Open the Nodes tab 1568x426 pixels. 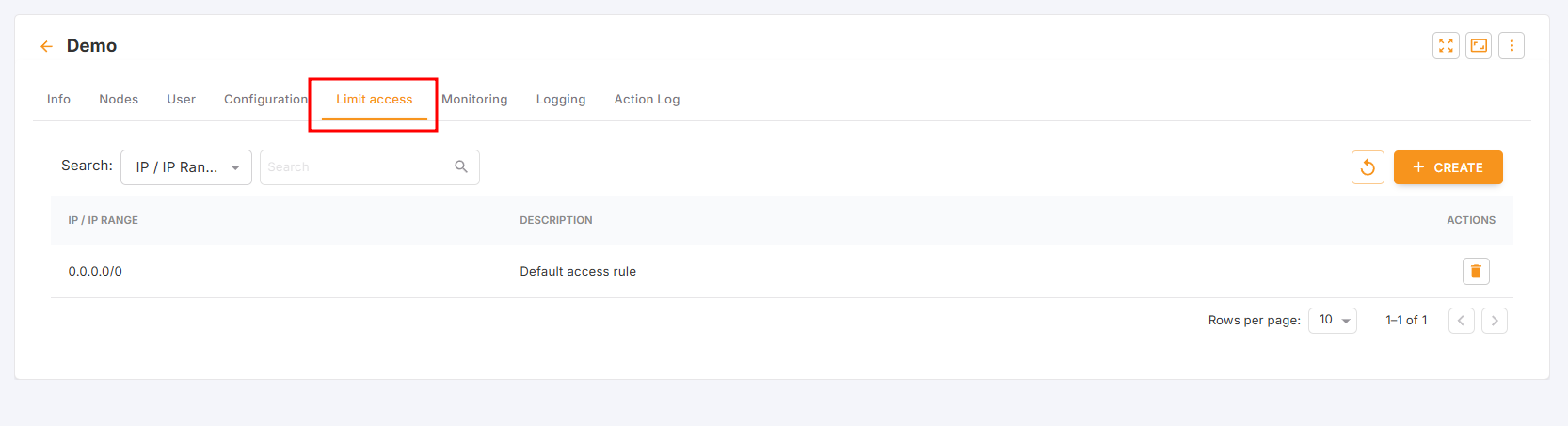[x=119, y=99]
